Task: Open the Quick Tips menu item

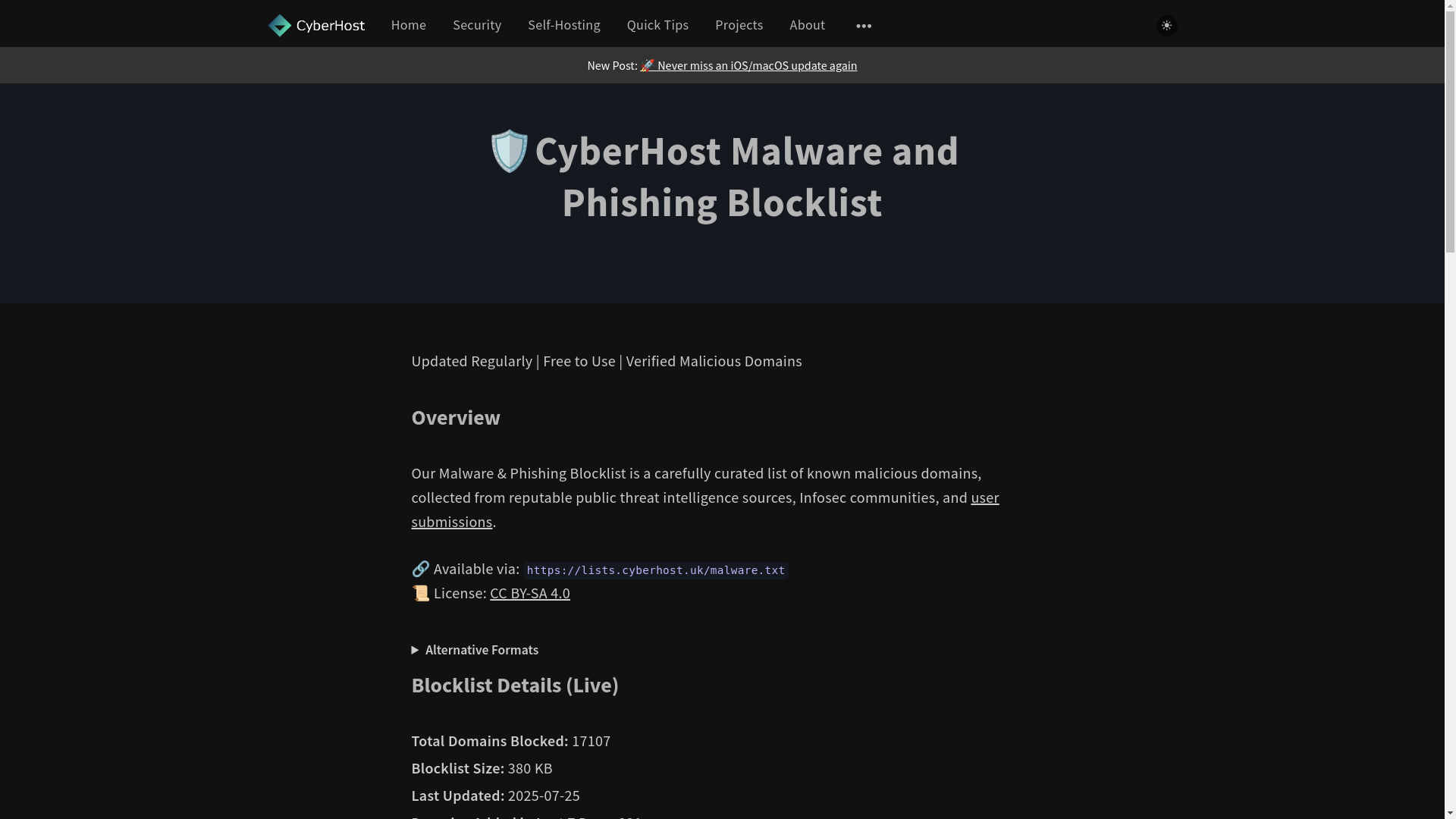Action: (657, 25)
